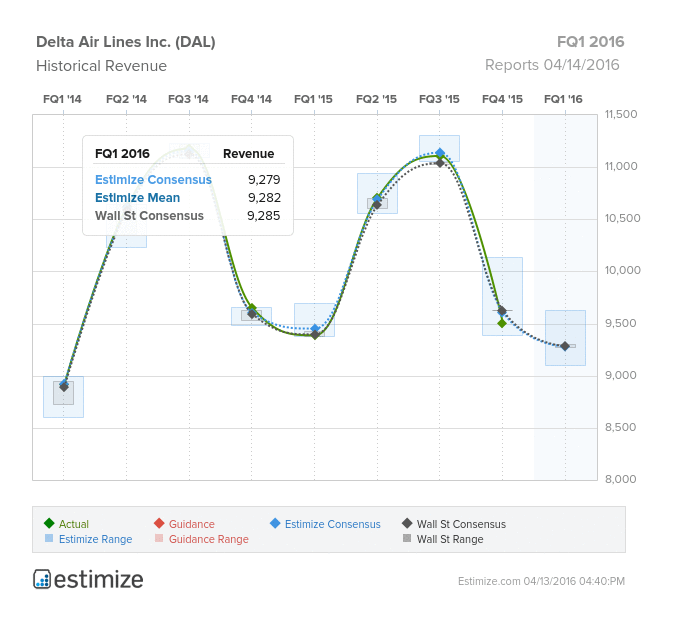Image resolution: width=675 pixels, height=620 pixels.
Task: Click Wall St Consensus in the tooltip
Action: 149,216
